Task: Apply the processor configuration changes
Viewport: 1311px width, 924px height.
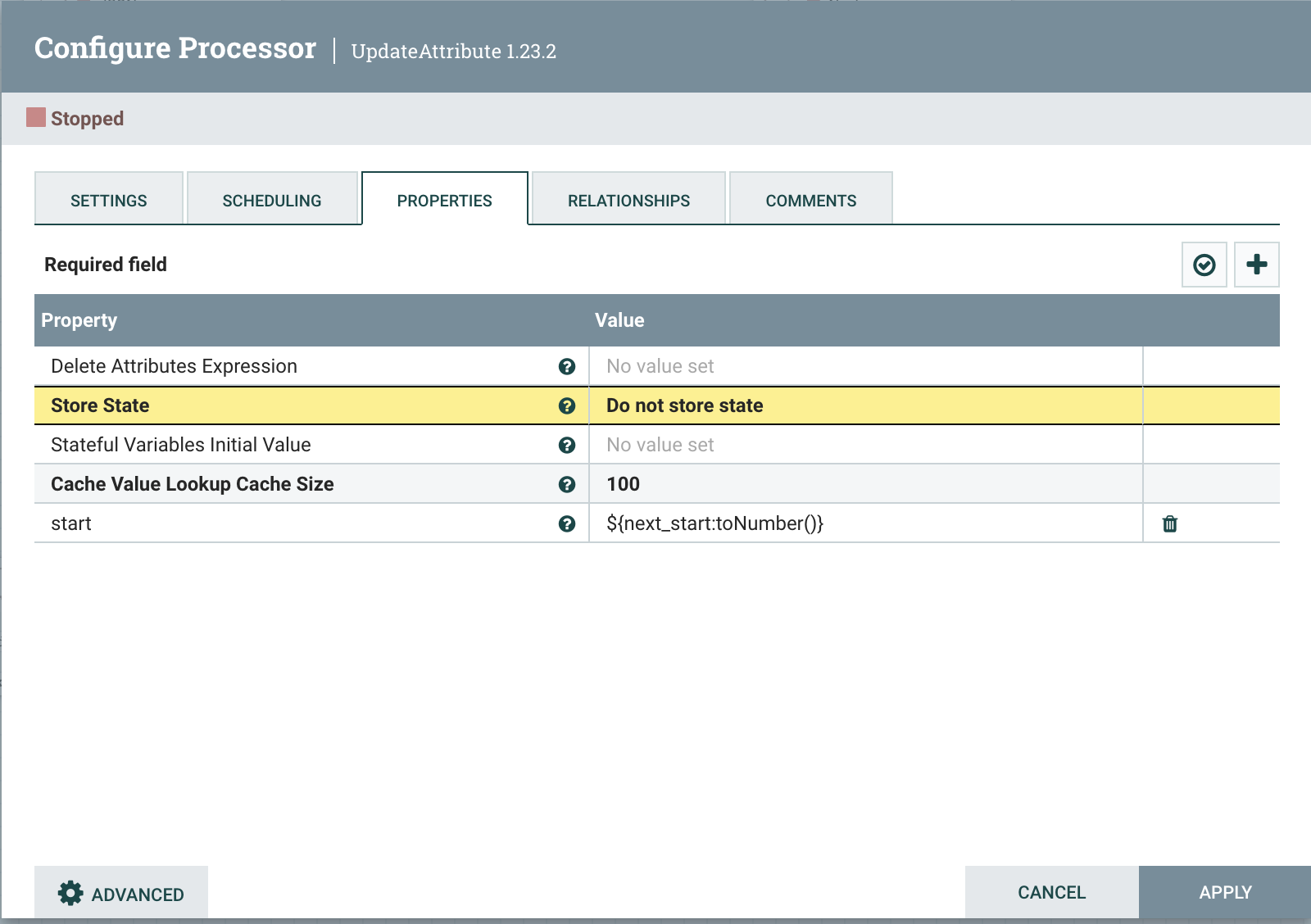Action: click(1224, 892)
